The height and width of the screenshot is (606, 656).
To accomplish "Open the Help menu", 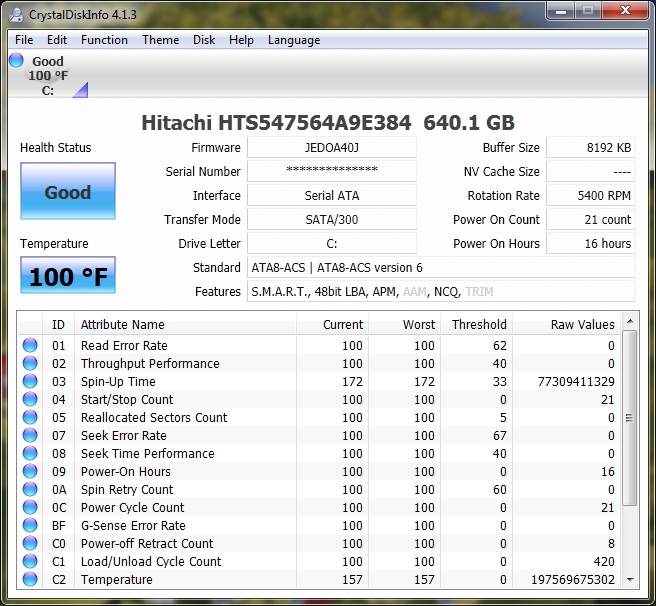I will [x=241, y=40].
